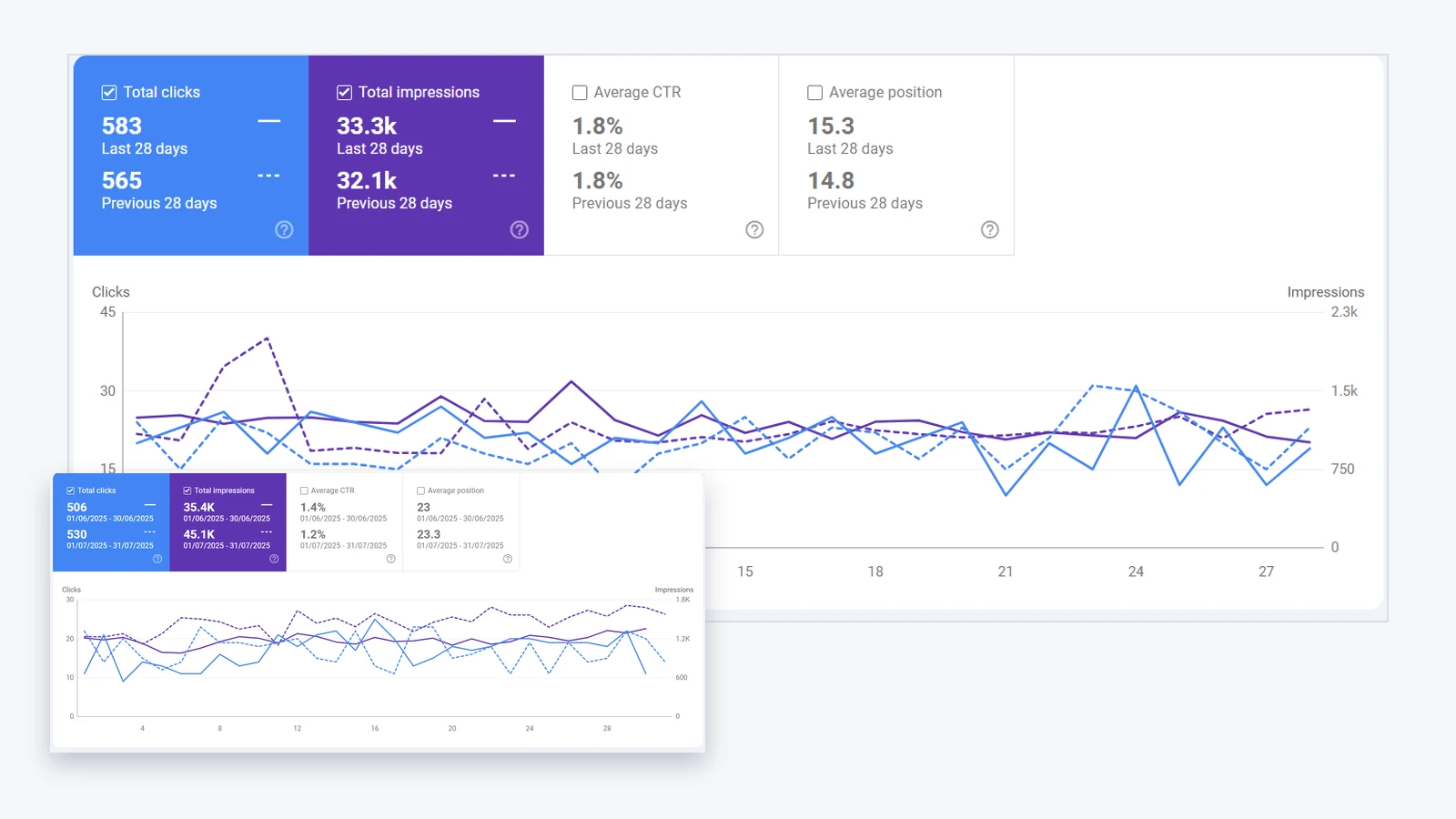Open help icon on large Total clicks card
Screen dimensions: 1456x819
click(284, 229)
